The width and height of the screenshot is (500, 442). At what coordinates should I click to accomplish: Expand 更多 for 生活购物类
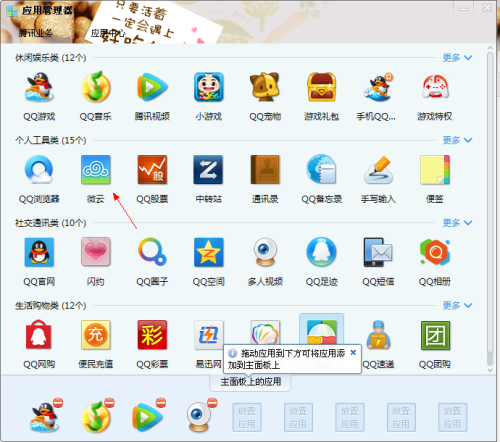click(457, 305)
